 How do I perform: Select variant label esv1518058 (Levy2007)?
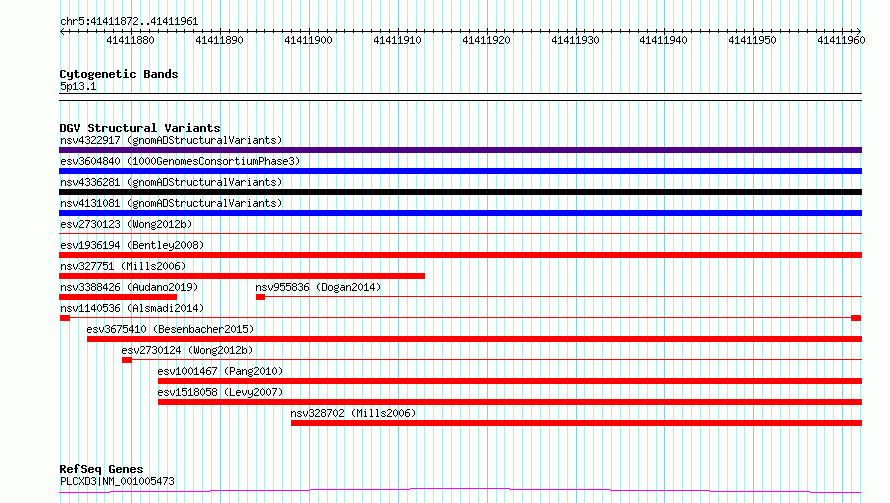220,392
